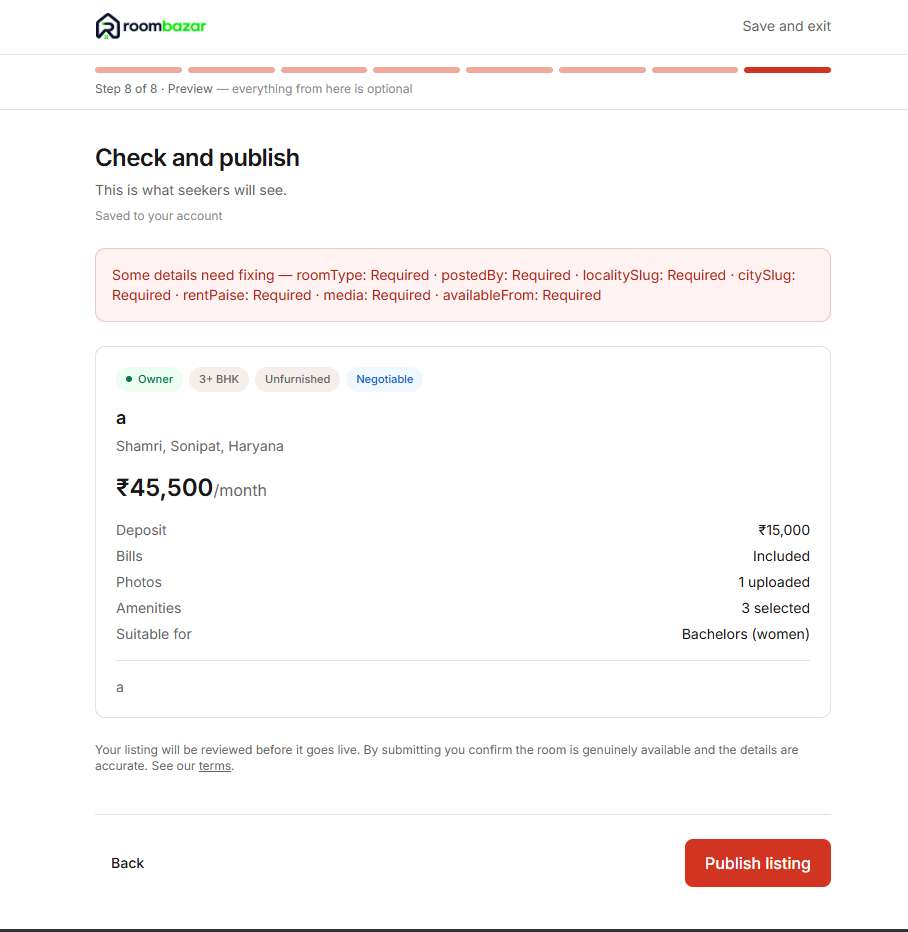
Task: Click the Save and exit link
Action: tap(786, 26)
